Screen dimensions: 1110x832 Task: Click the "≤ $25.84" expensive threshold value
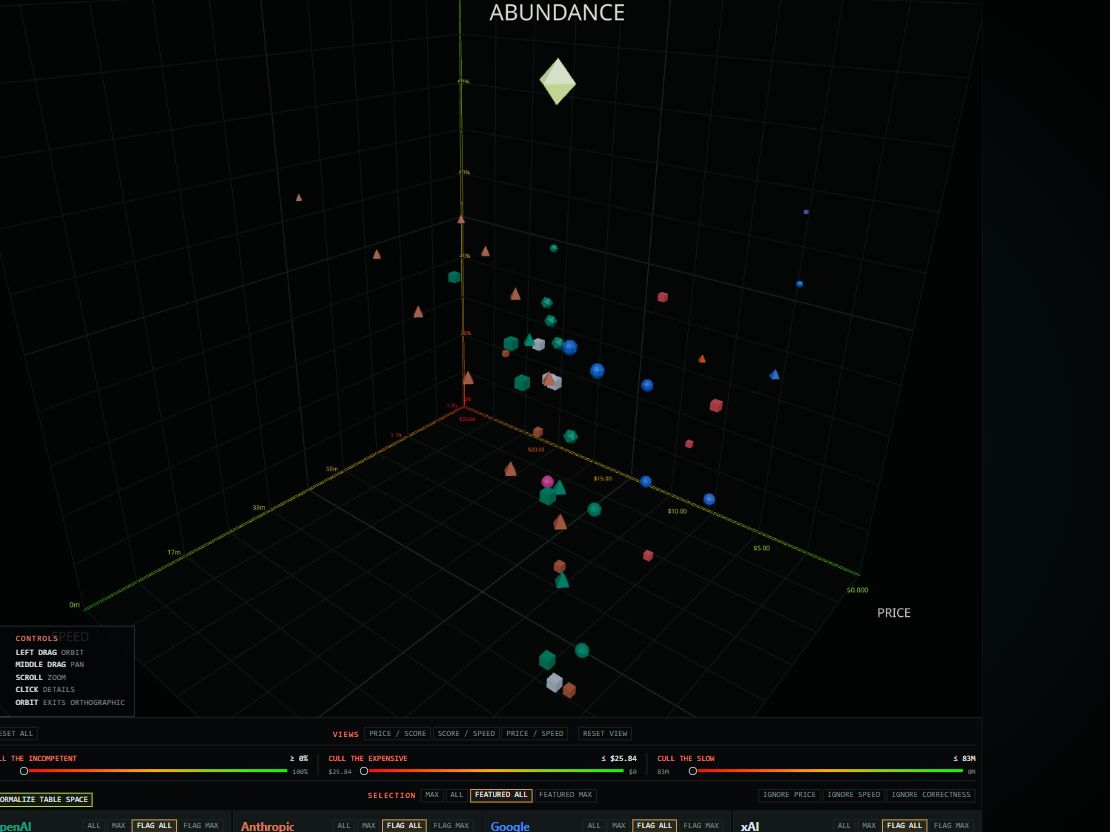[x=619, y=758]
